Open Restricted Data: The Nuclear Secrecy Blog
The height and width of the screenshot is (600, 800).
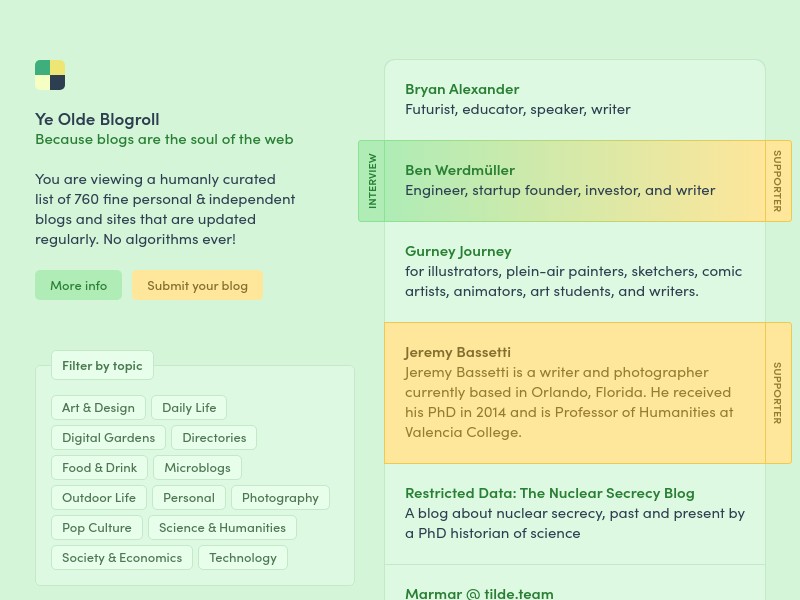(549, 493)
